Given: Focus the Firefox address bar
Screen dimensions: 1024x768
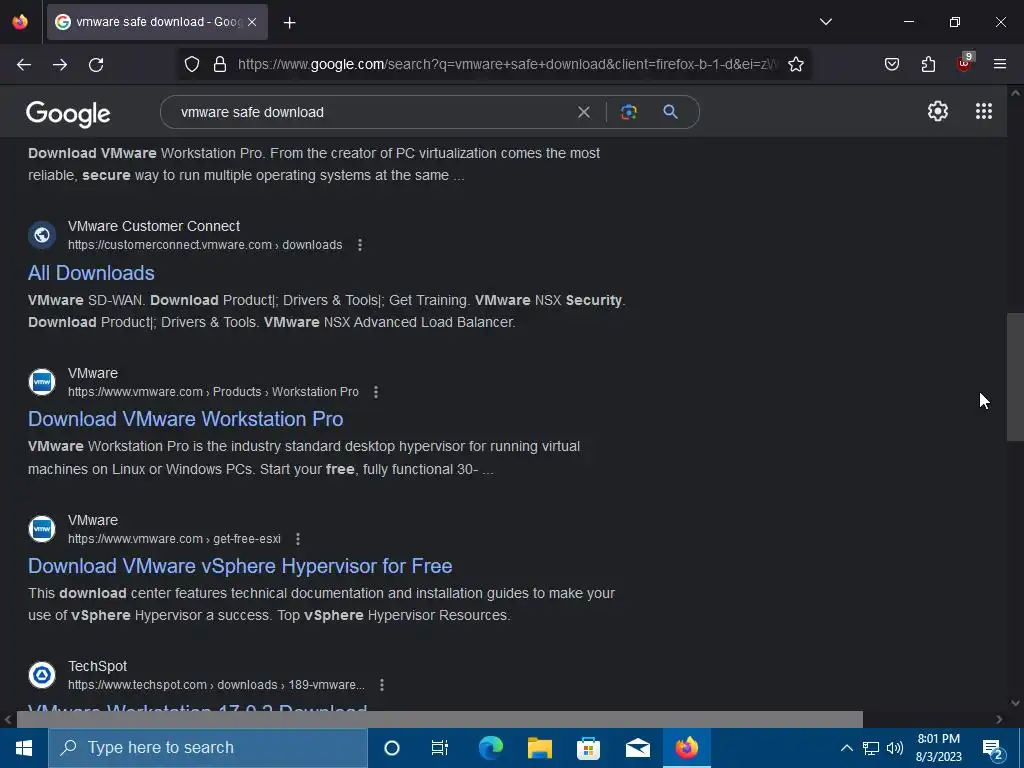Looking at the screenshot, I should (x=508, y=64).
